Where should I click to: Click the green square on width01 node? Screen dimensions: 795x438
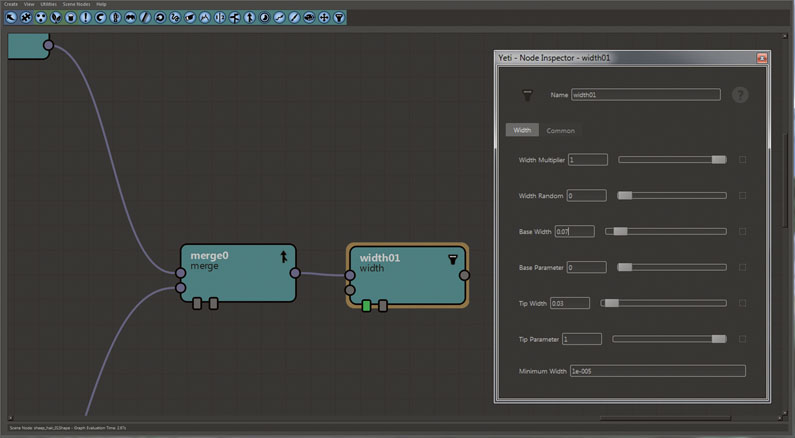[367, 305]
